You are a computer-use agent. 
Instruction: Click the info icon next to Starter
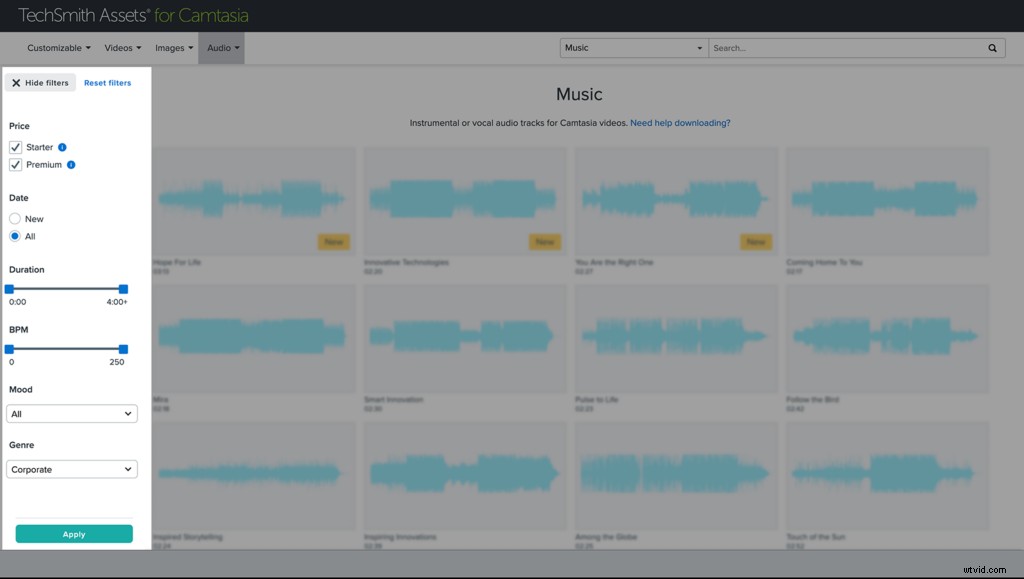click(x=63, y=146)
